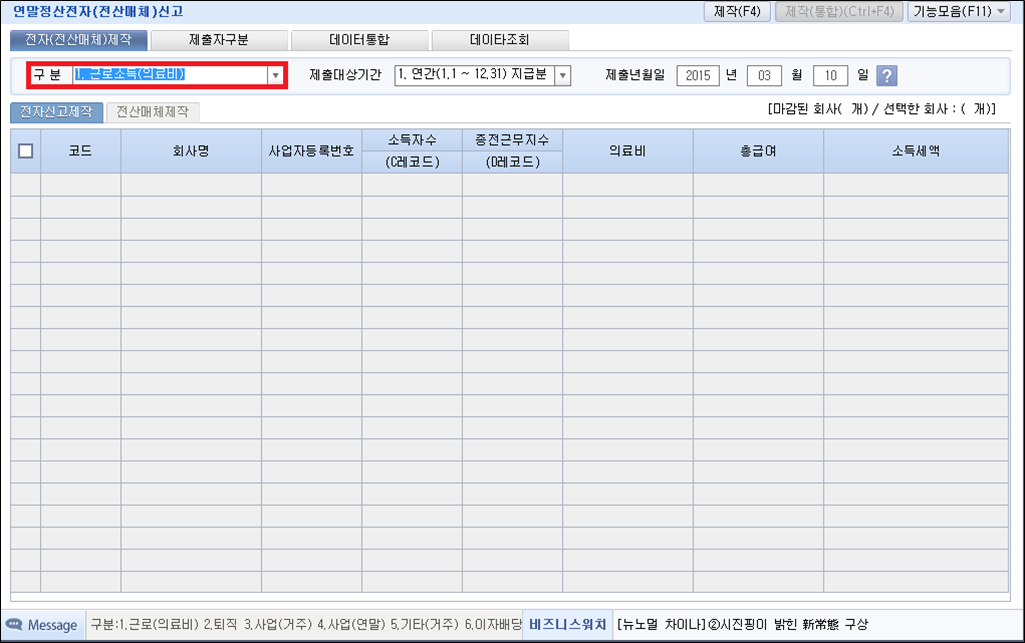Select the 전자(전산매체)제작 tab
Viewport: 1025px width, 643px height.
click(79, 41)
